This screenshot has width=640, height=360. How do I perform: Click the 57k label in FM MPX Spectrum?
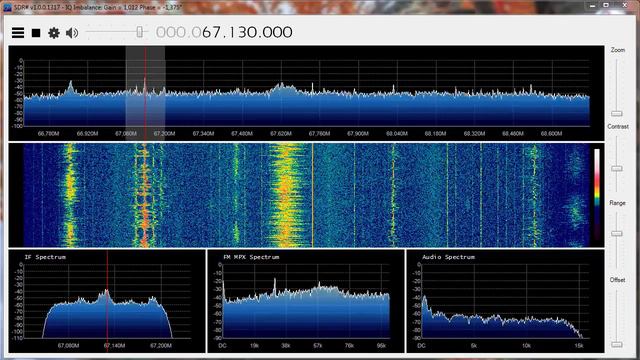(318, 346)
